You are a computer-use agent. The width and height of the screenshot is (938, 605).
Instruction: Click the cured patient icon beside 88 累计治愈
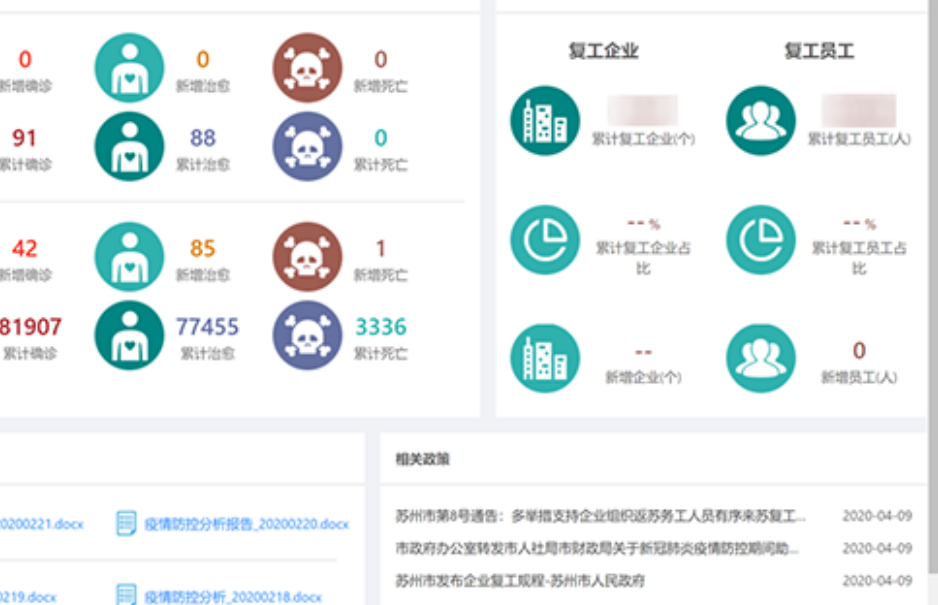(x=128, y=146)
